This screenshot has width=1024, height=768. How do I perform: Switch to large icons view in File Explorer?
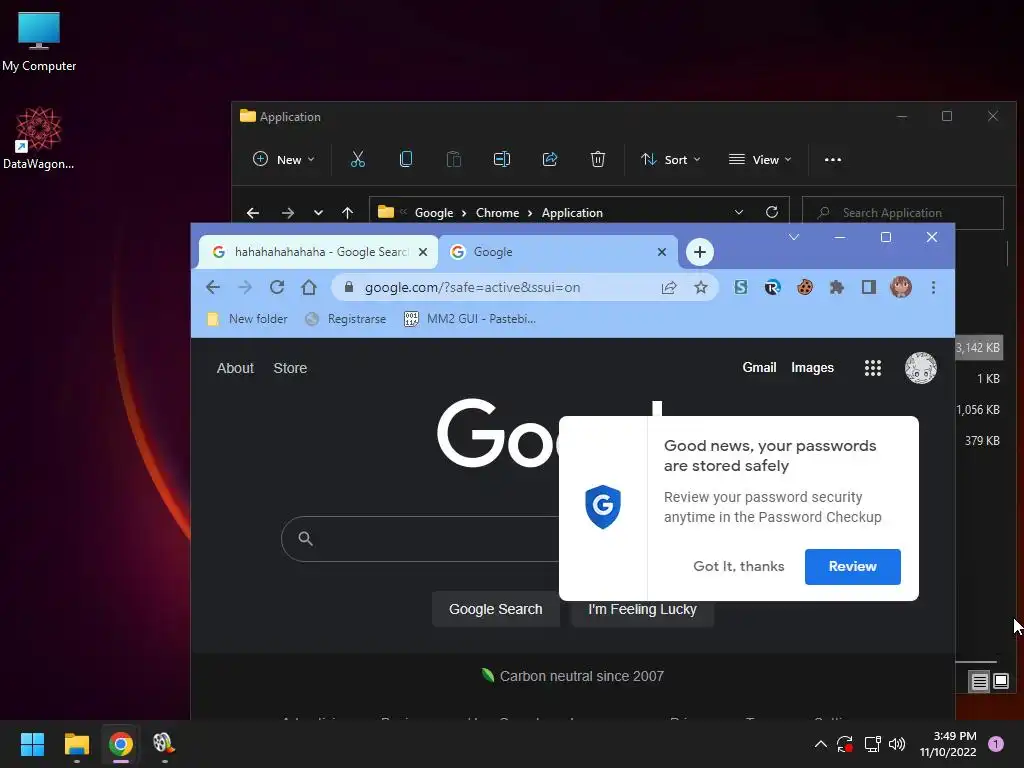pos(1001,682)
